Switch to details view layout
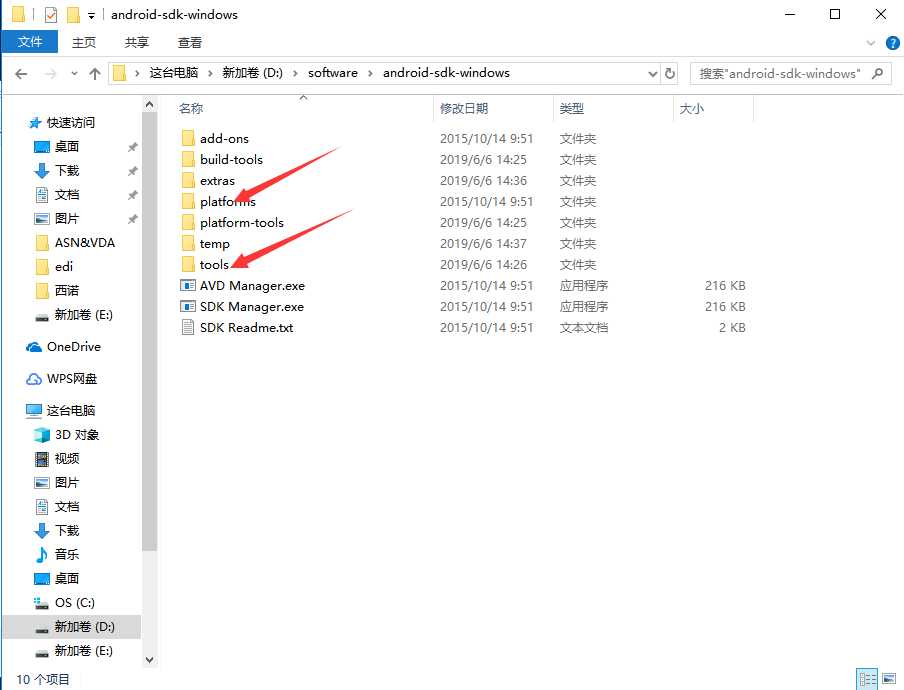 867,679
